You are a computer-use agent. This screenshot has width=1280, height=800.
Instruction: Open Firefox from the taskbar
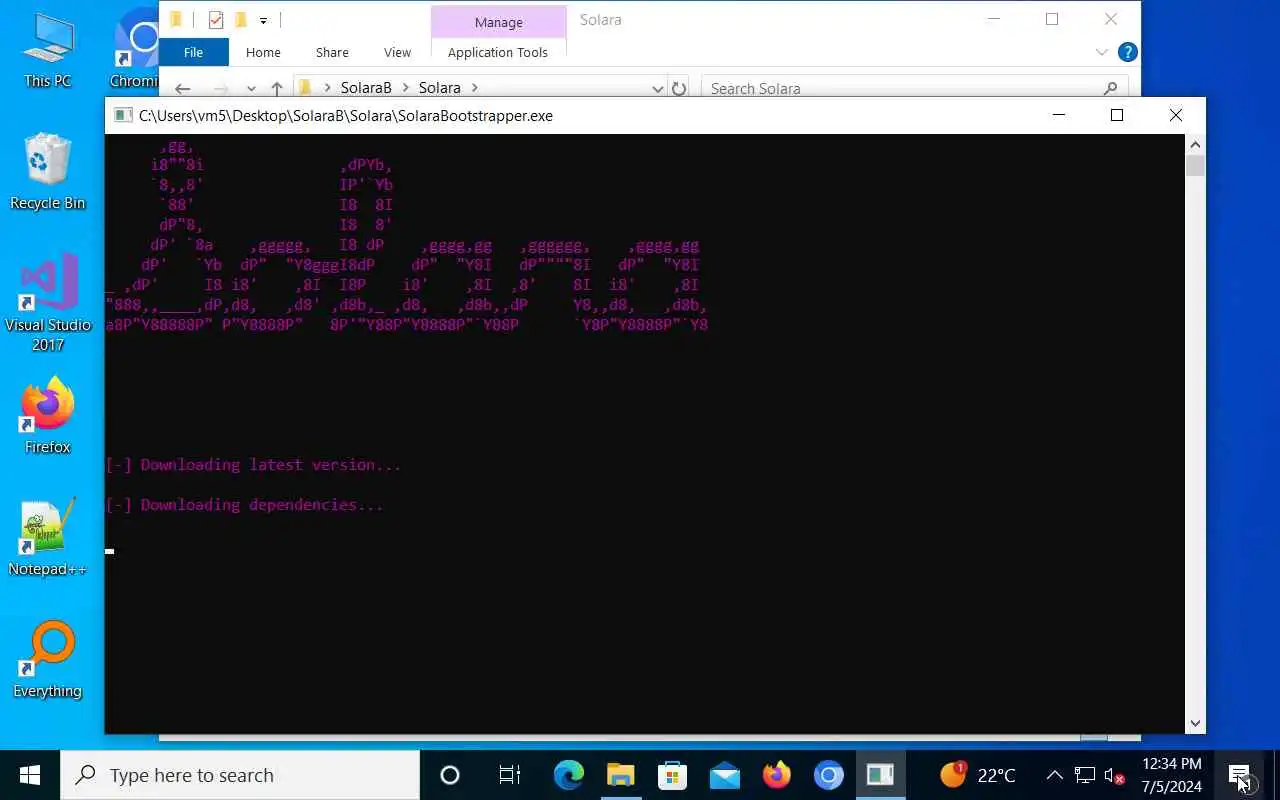click(776, 775)
